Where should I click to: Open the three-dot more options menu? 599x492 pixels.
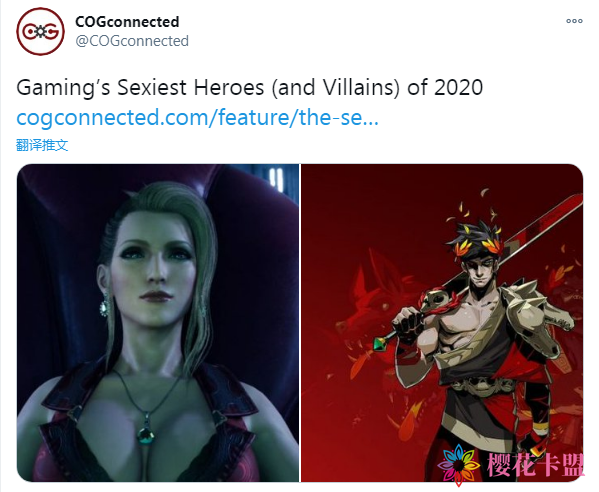(x=574, y=21)
